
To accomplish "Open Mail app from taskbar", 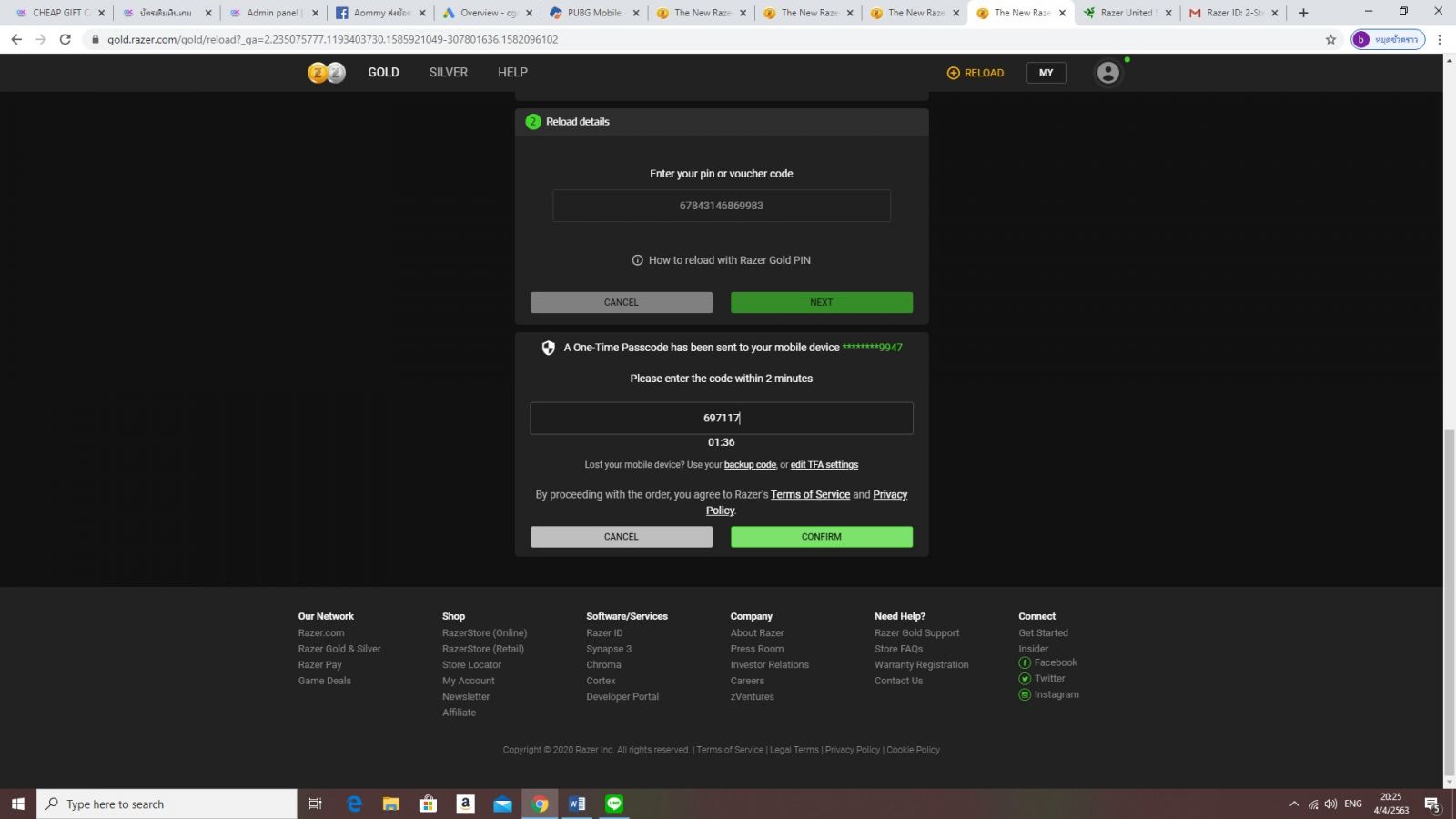I will point(502,804).
